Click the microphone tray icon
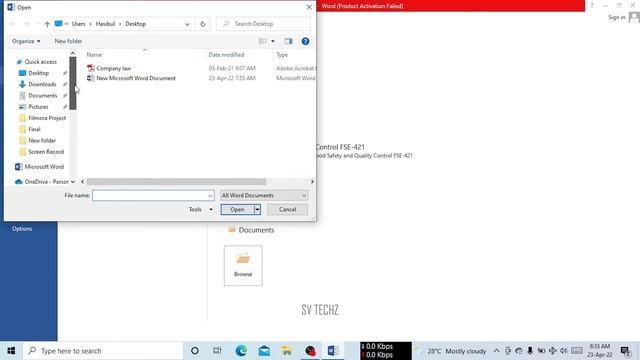 tap(530, 351)
